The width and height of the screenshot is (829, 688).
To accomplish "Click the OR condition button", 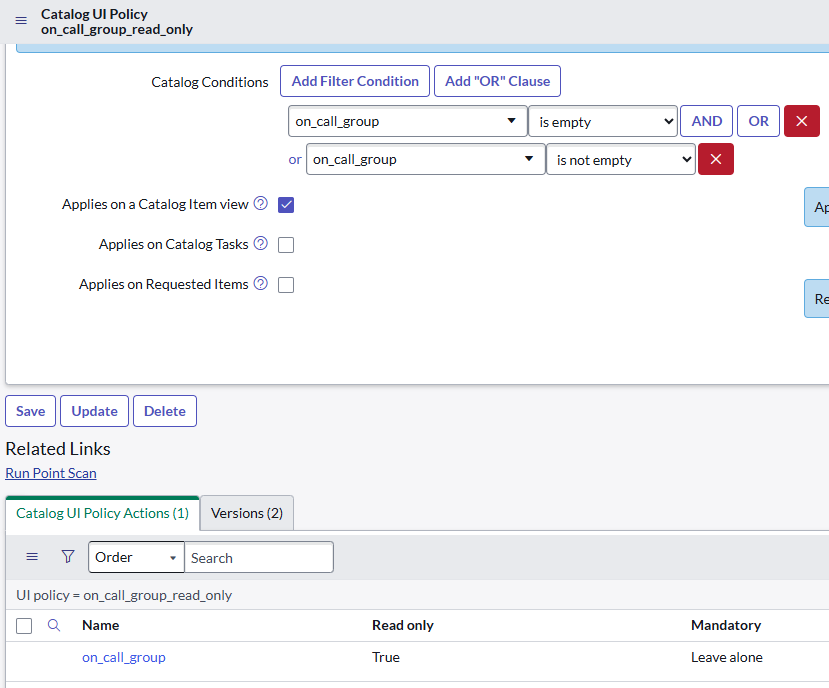I will tap(758, 121).
